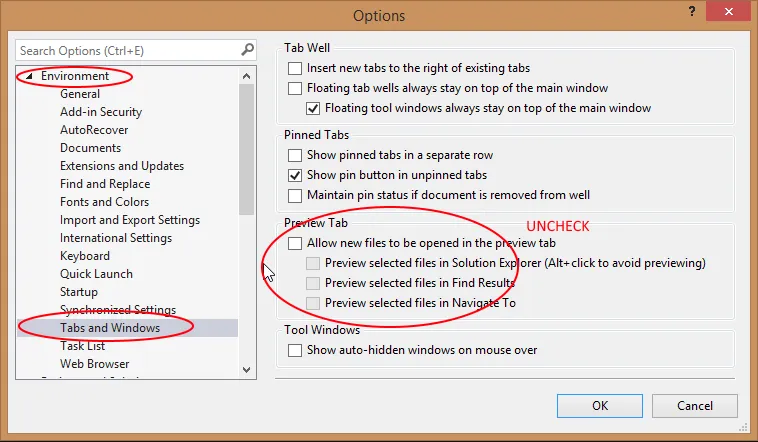Image resolution: width=758 pixels, height=442 pixels.
Task: Uncheck floating tool windows stay on top
Action: 313,108
